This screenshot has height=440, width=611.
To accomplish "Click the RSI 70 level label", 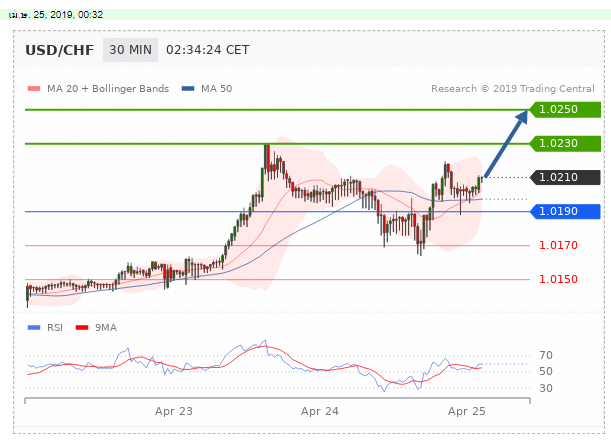I will pos(546,355).
